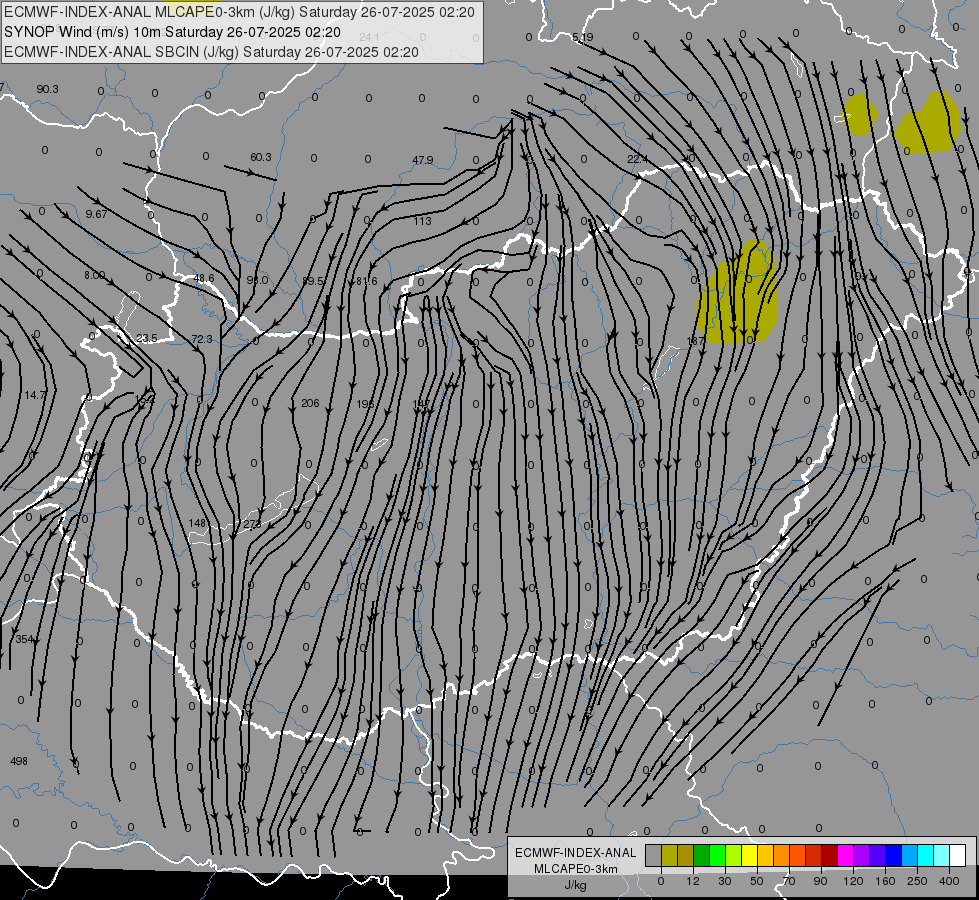Click the SBCIN header line
979x900 pixels.
(x=211, y=52)
